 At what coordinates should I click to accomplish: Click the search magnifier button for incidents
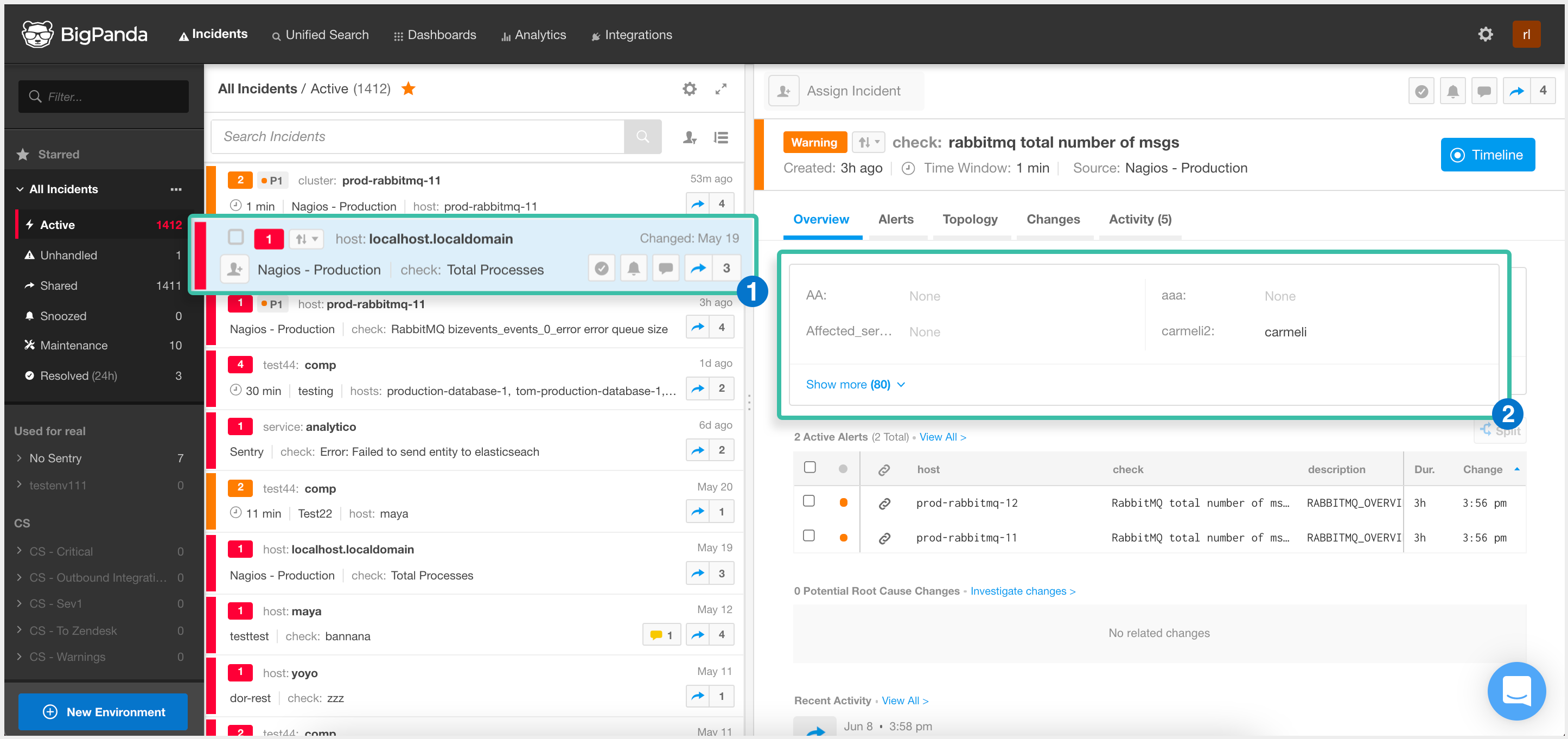[x=642, y=136]
